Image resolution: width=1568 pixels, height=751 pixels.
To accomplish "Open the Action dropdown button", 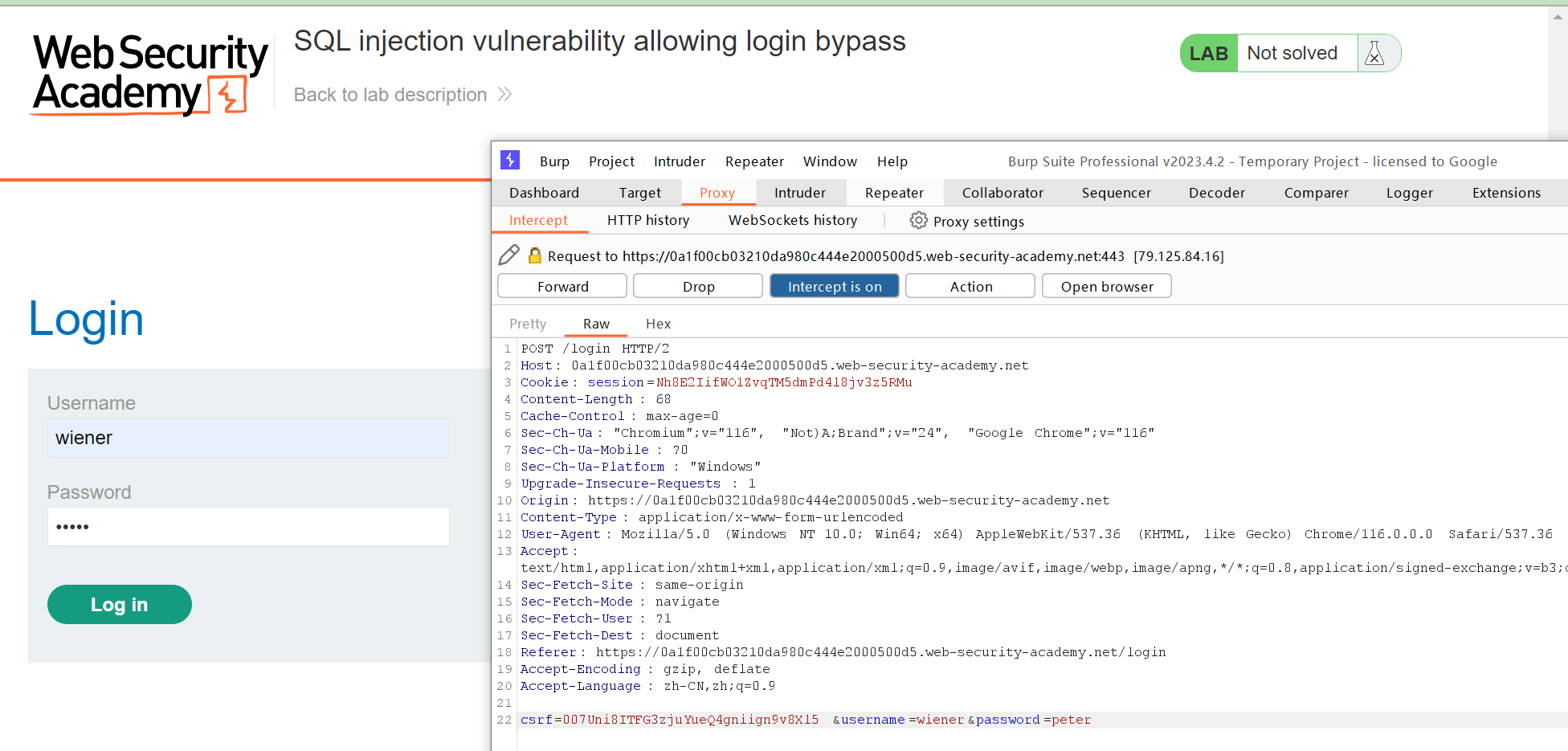I will pos(970,286).
